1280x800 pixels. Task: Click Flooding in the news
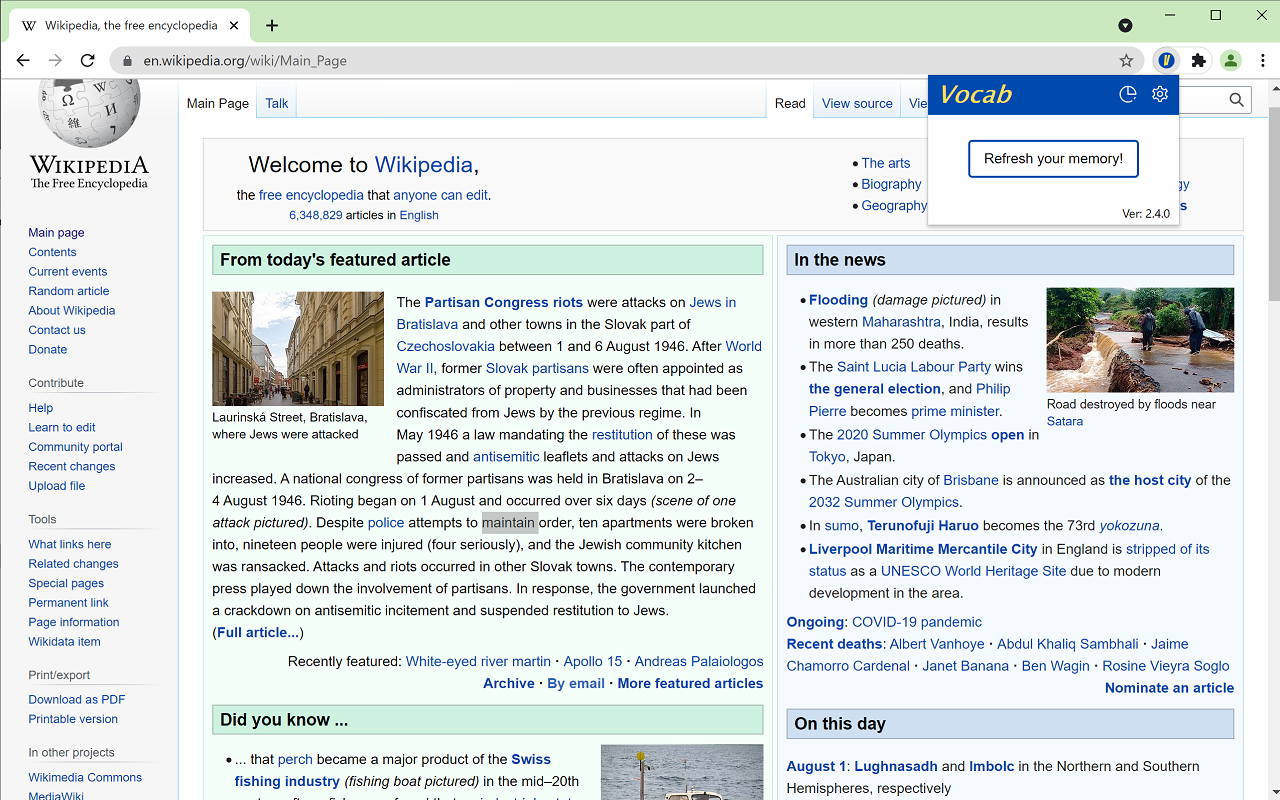coord(838,300)
